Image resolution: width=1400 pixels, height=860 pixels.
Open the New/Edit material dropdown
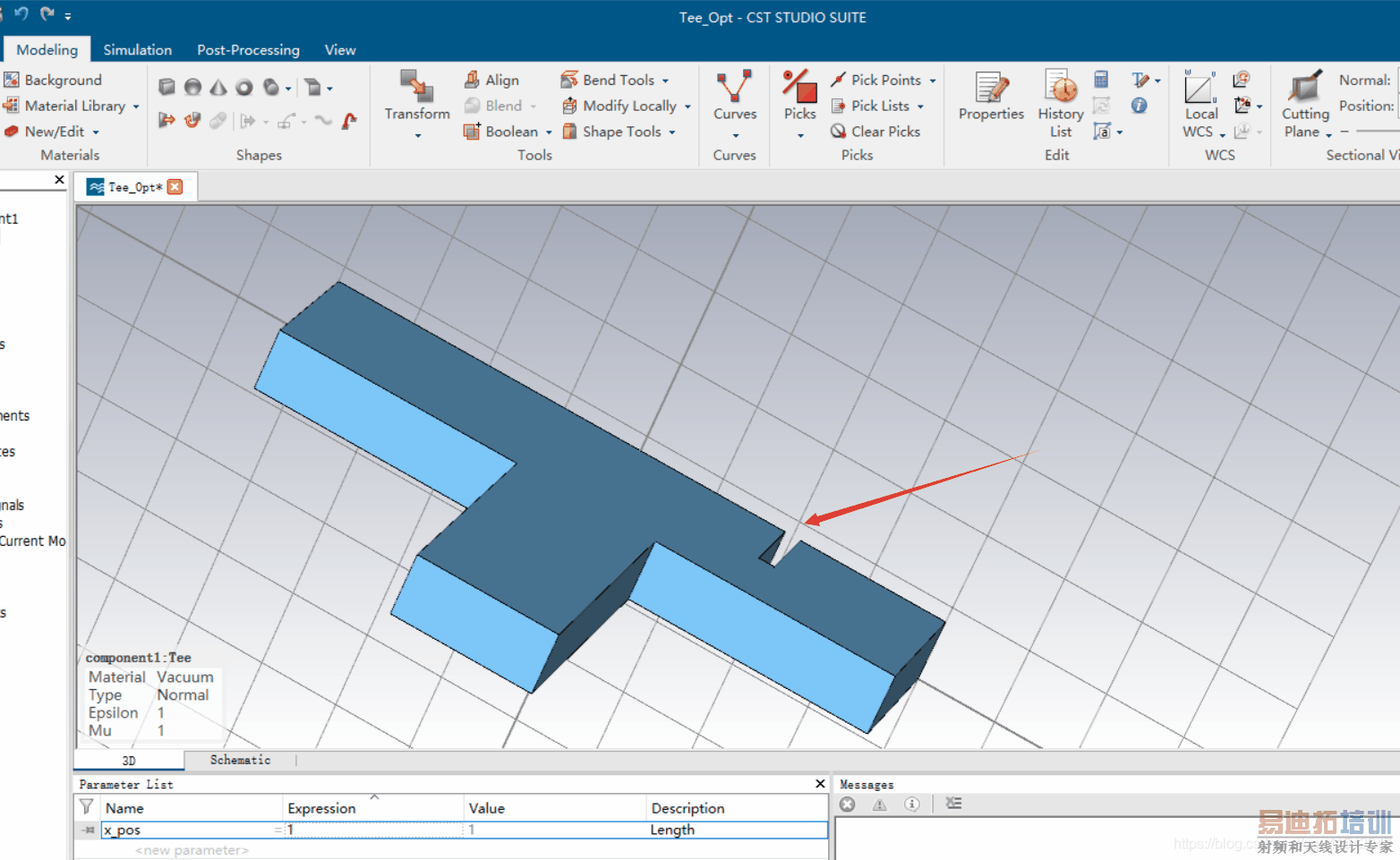click(x=96, y=132)
